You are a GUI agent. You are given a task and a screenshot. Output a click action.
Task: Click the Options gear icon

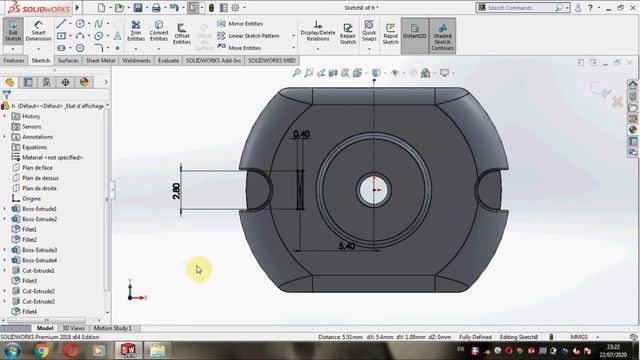coord(236,7)
